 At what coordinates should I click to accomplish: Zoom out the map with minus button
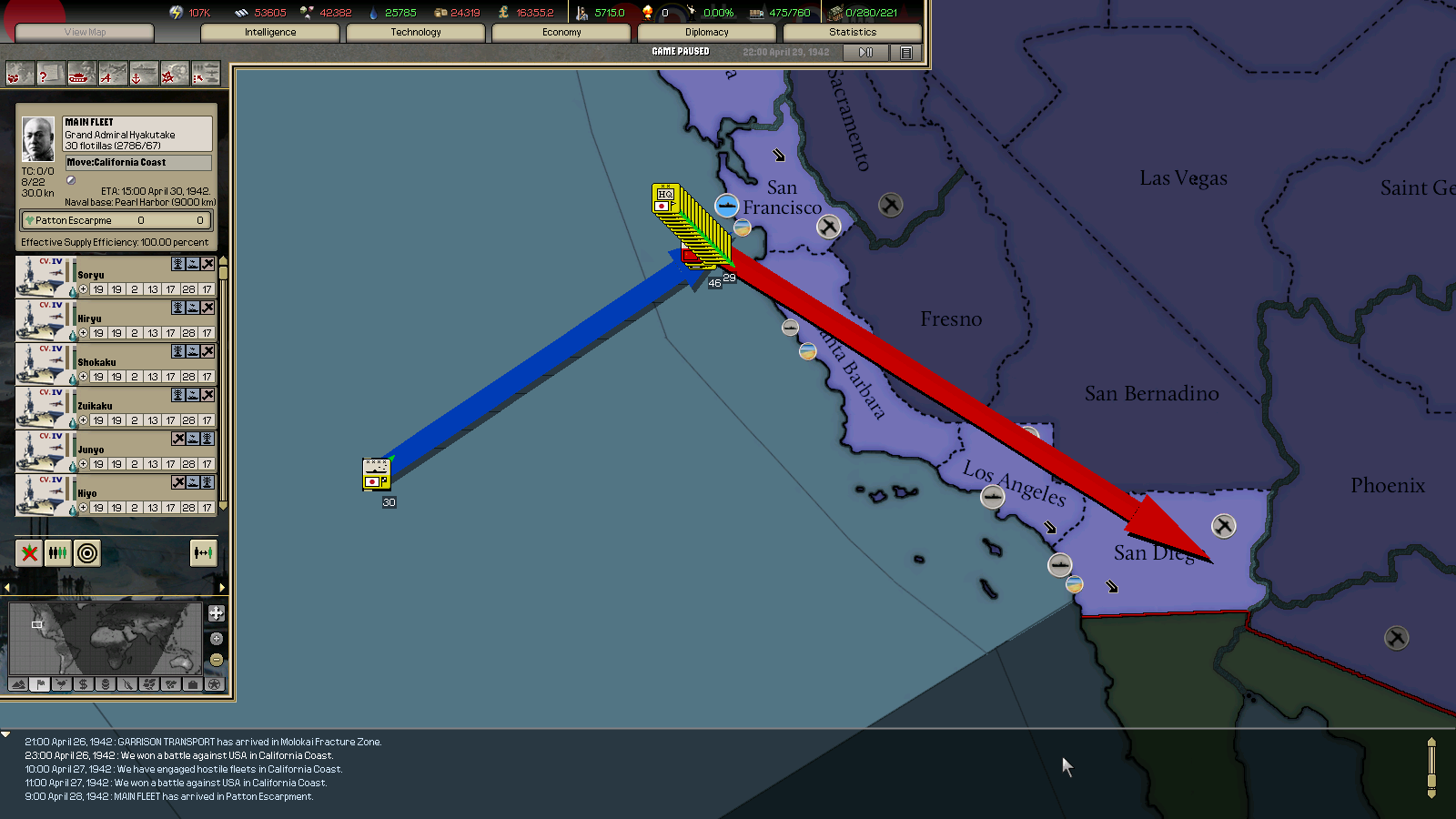[216, 659]
